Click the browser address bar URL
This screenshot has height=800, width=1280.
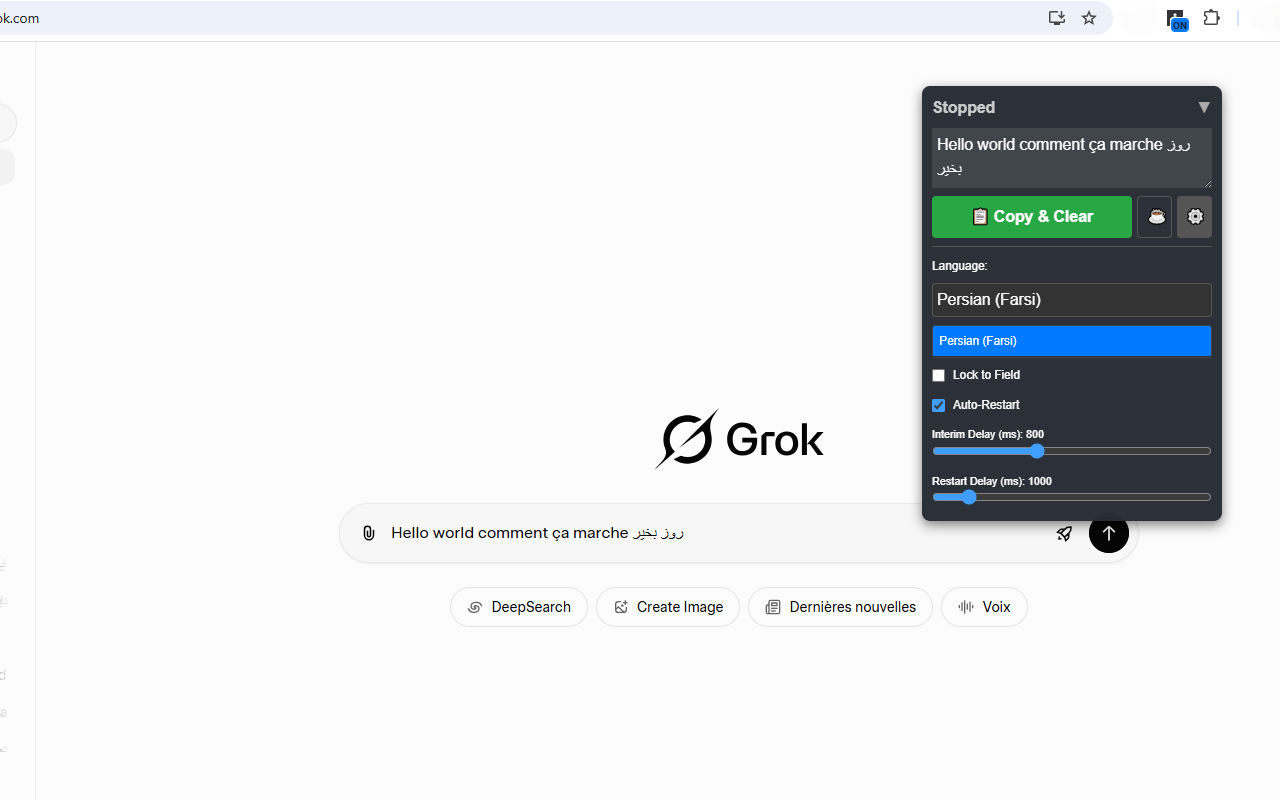(x=20, y=18)
